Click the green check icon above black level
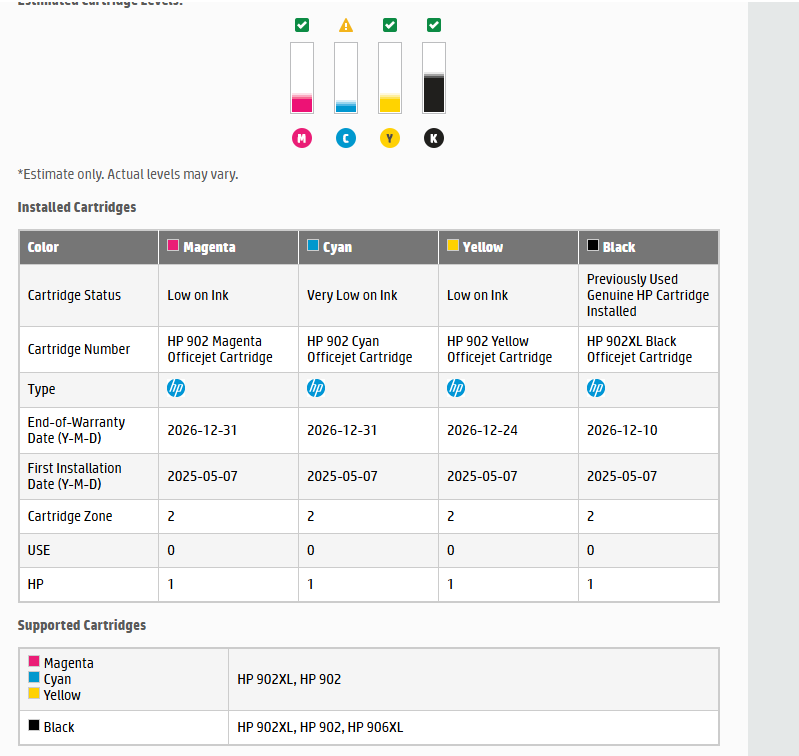 pos(434,25)
